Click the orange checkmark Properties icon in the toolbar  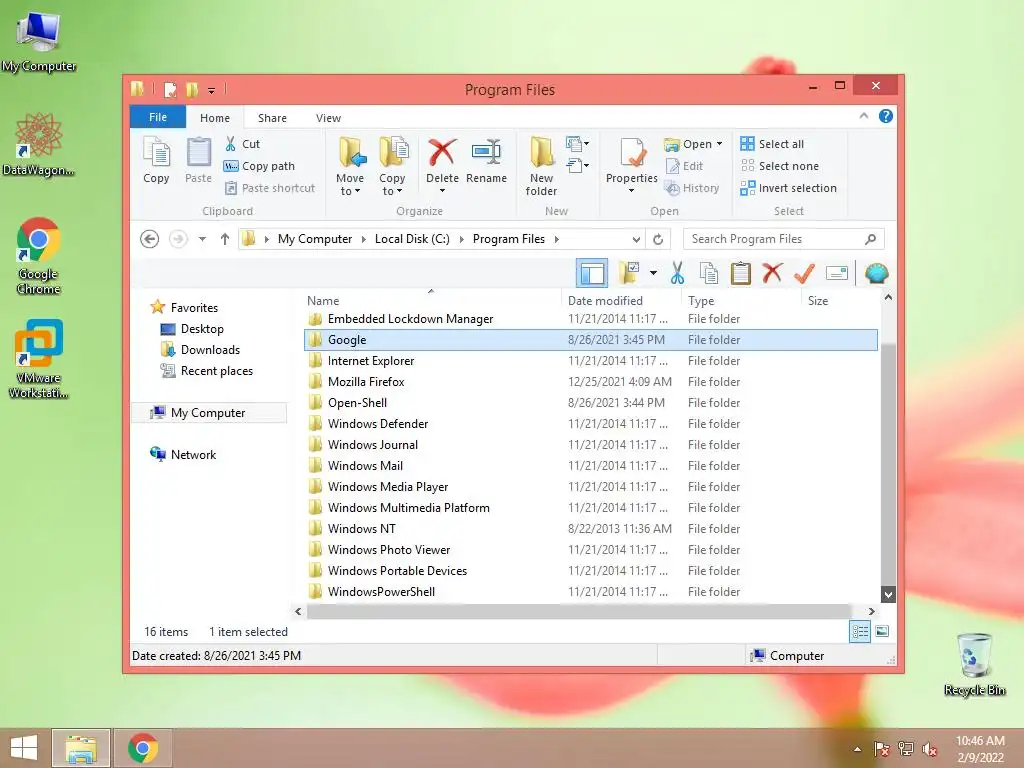pos(804,273)
